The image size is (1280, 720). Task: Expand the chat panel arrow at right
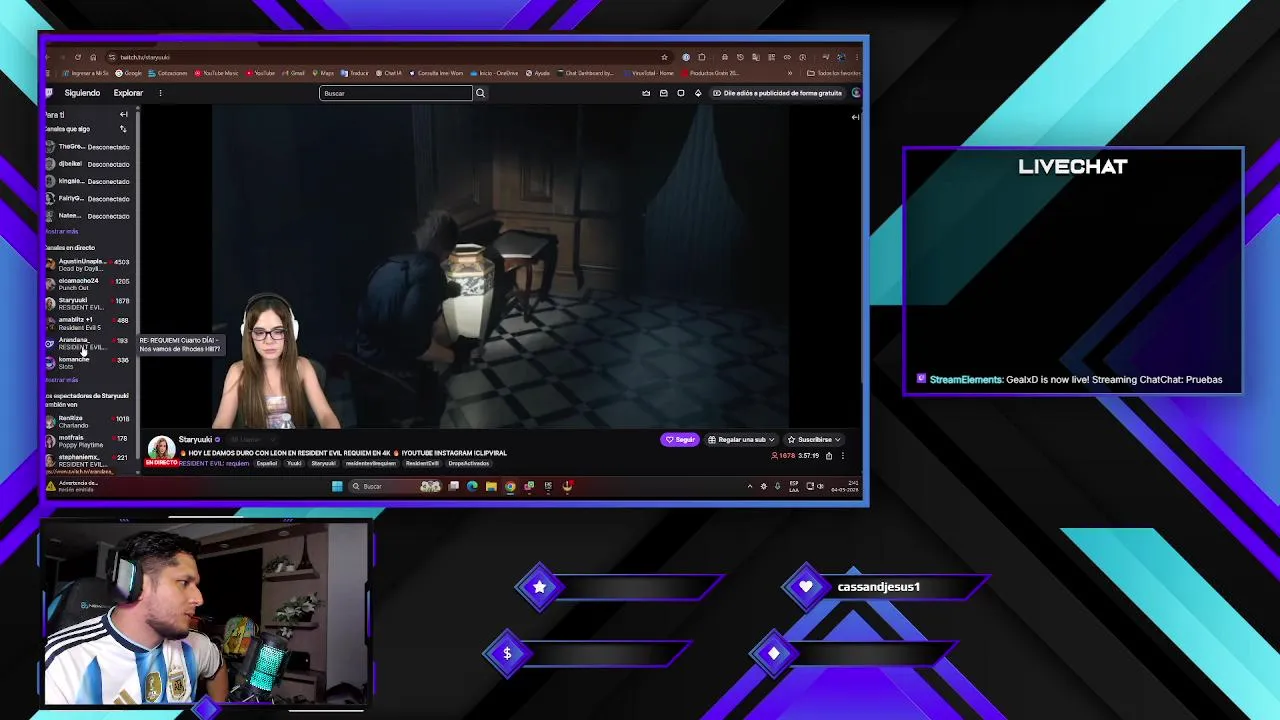[x=855, y=117]
